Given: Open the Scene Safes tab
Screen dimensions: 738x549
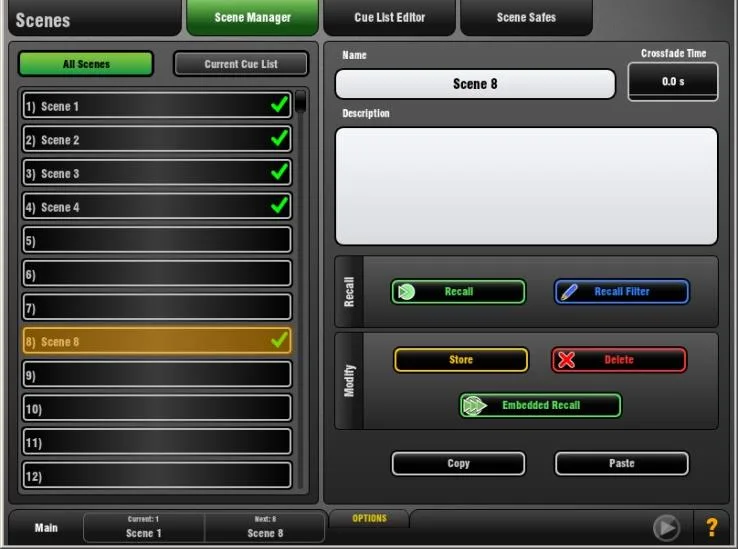Looking at the screenshot, I should pos(526,18).
